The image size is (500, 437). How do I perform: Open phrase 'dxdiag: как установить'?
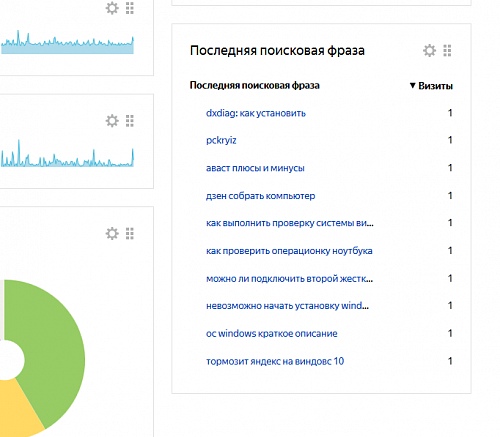point(256,113)
